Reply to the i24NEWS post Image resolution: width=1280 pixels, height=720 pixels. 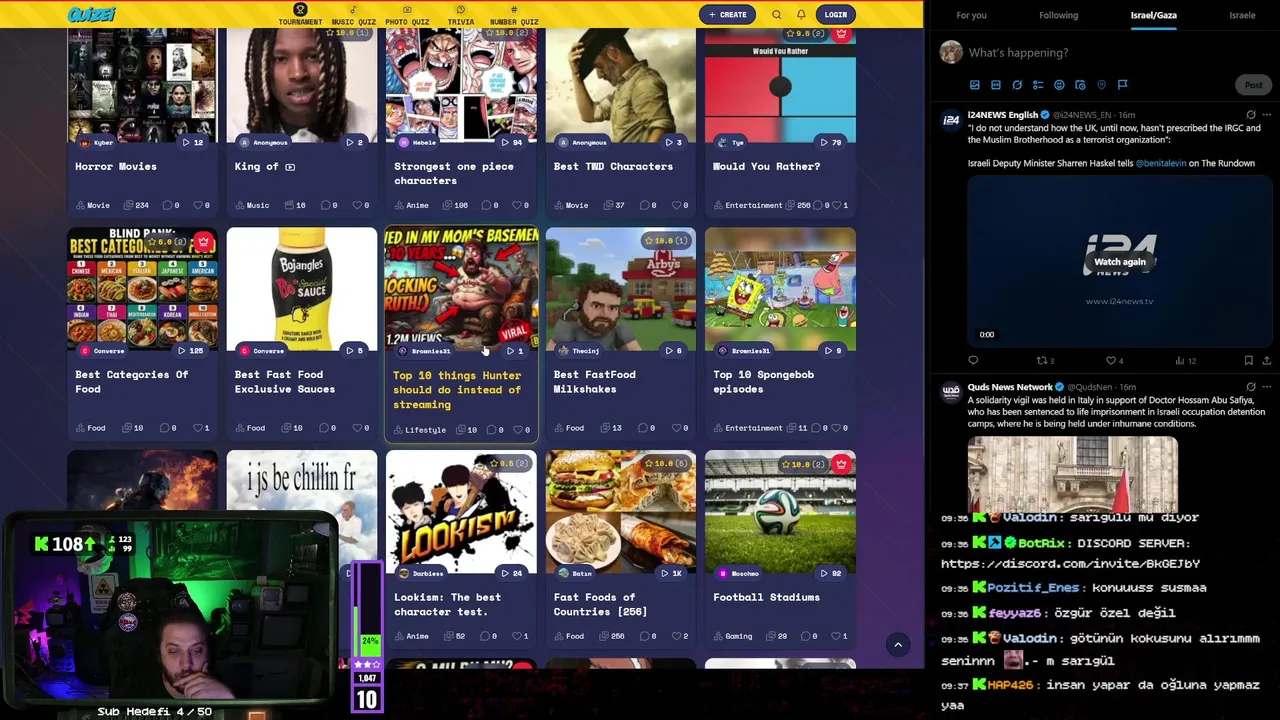click(x=973, y=360)
